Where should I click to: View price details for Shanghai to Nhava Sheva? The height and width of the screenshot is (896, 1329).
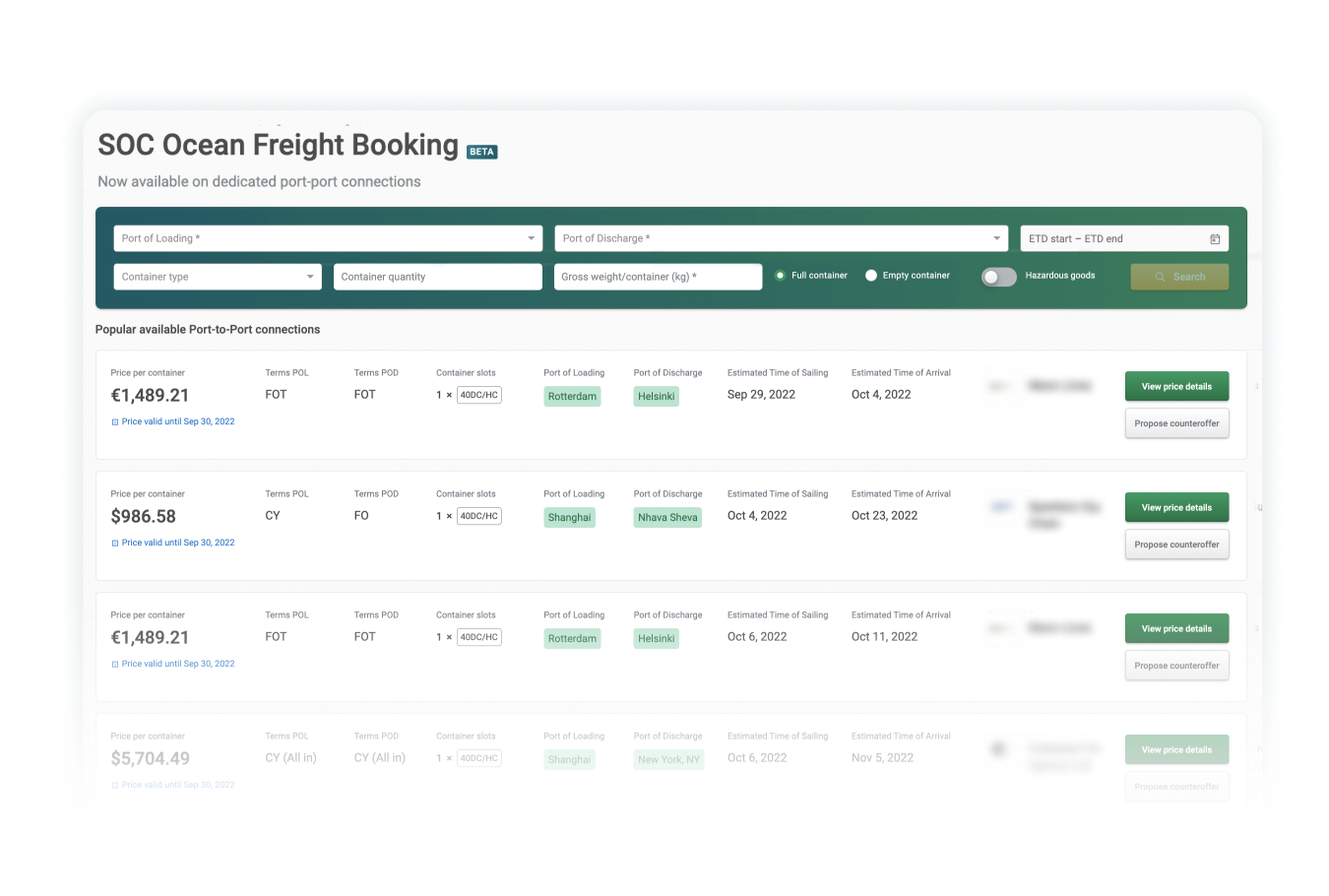click(1176, 507)
